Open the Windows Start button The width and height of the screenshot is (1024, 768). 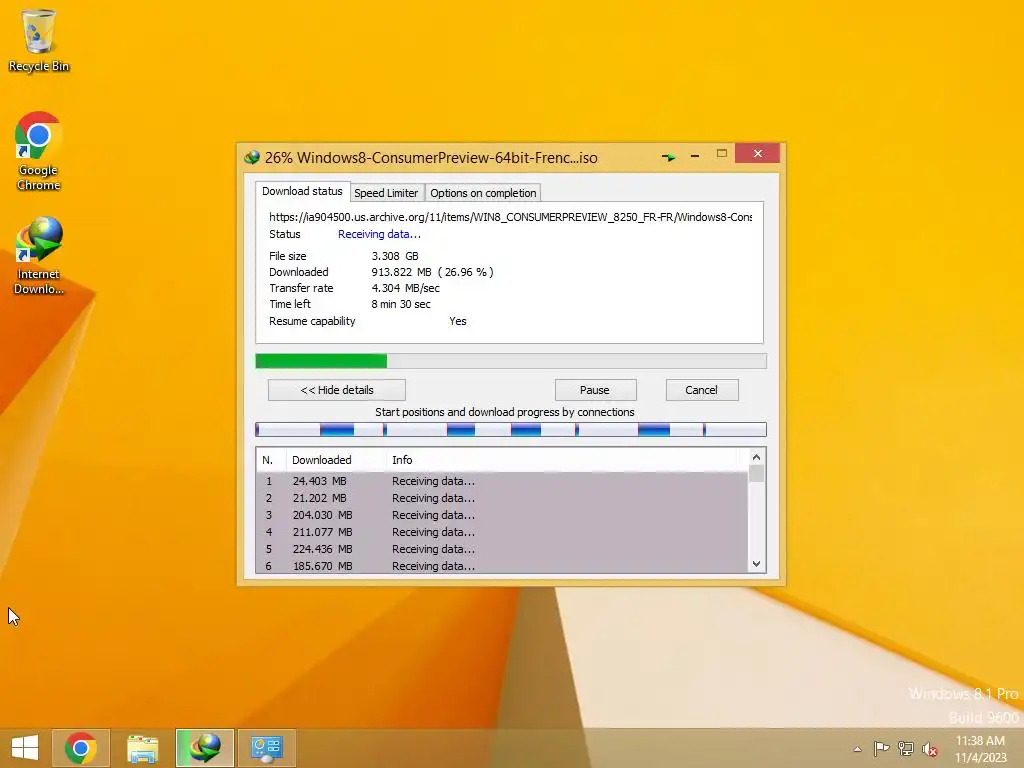tap(25, 748)
